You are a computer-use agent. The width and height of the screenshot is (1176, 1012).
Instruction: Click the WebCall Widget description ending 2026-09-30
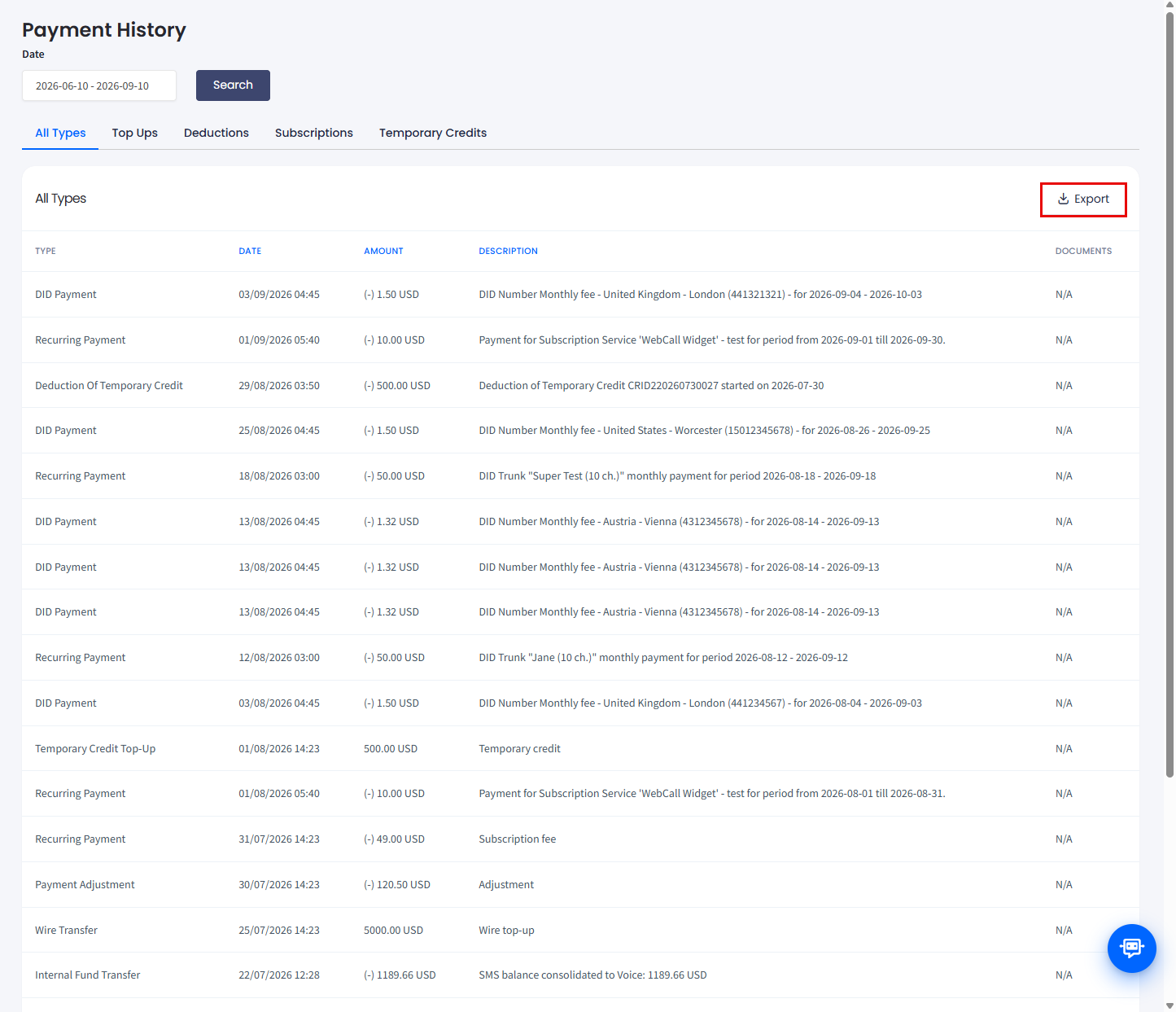click(x=712, y=340)
